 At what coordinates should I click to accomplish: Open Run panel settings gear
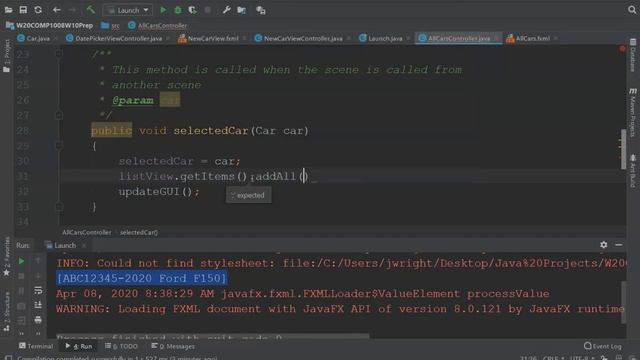[x=604, y=245]
